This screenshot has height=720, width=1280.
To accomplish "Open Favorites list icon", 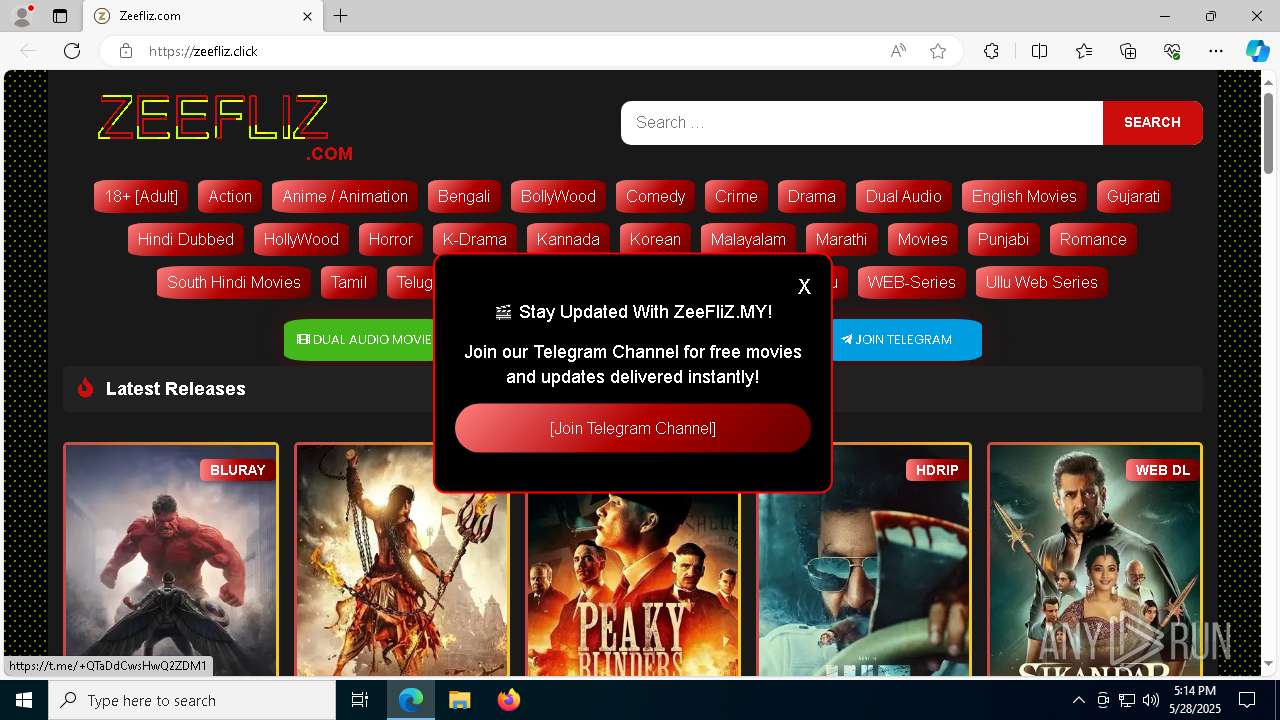I will click(1084, 51).
